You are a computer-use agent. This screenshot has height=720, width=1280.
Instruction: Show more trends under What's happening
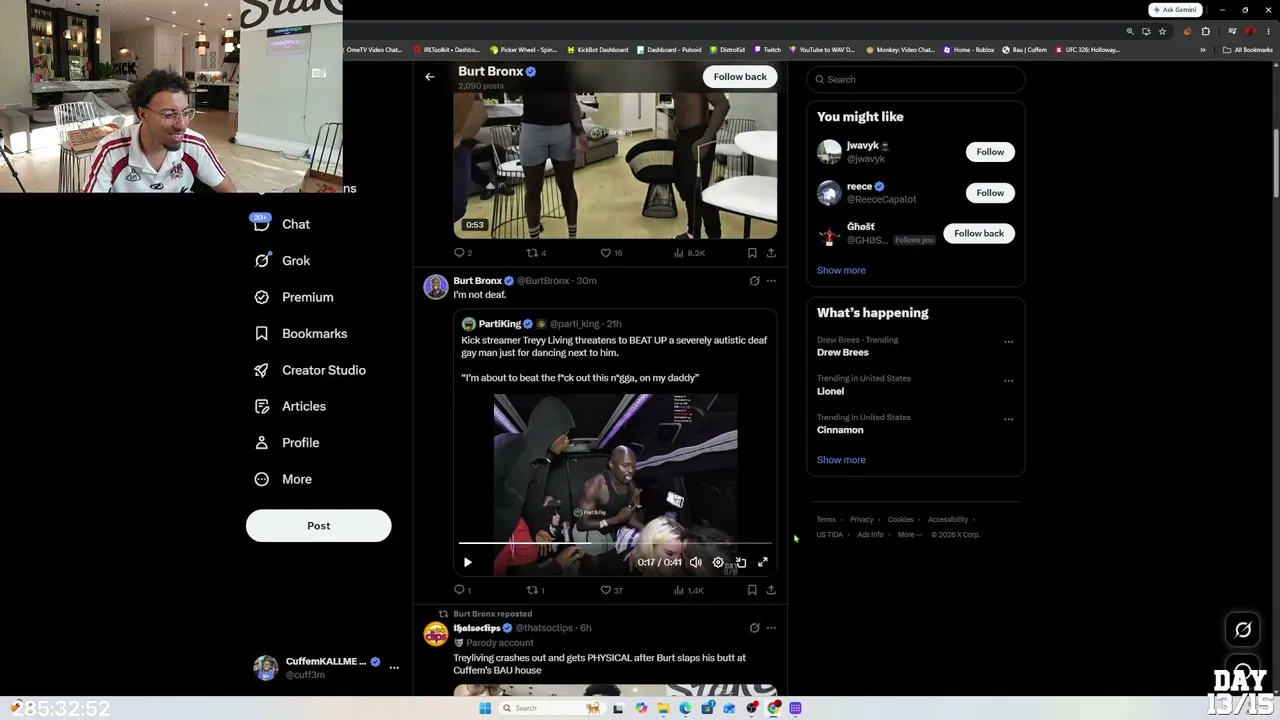click(841, 460)
